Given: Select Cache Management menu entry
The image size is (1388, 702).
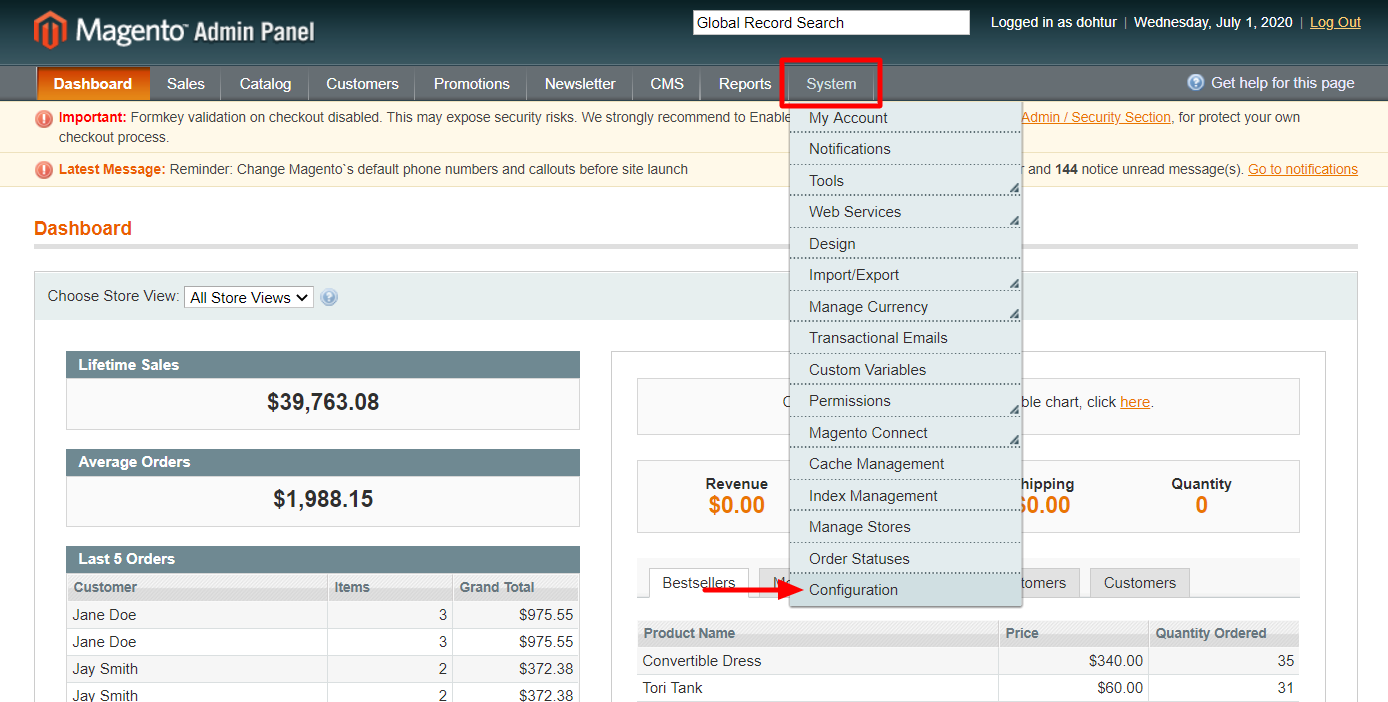Looking at the screenshot, I should coord(905,464).
